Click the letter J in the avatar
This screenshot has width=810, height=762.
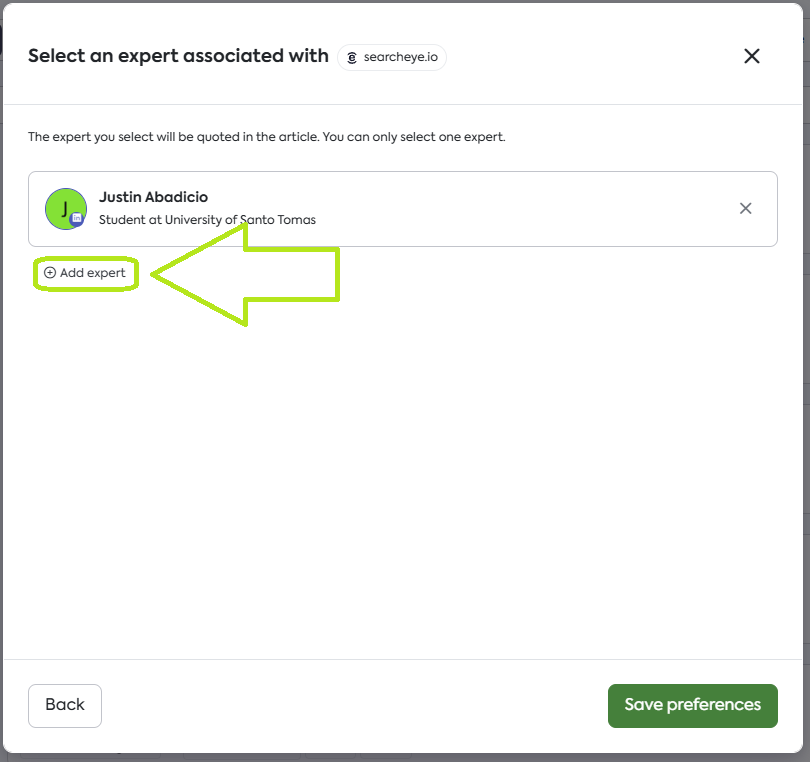[65, 208]
